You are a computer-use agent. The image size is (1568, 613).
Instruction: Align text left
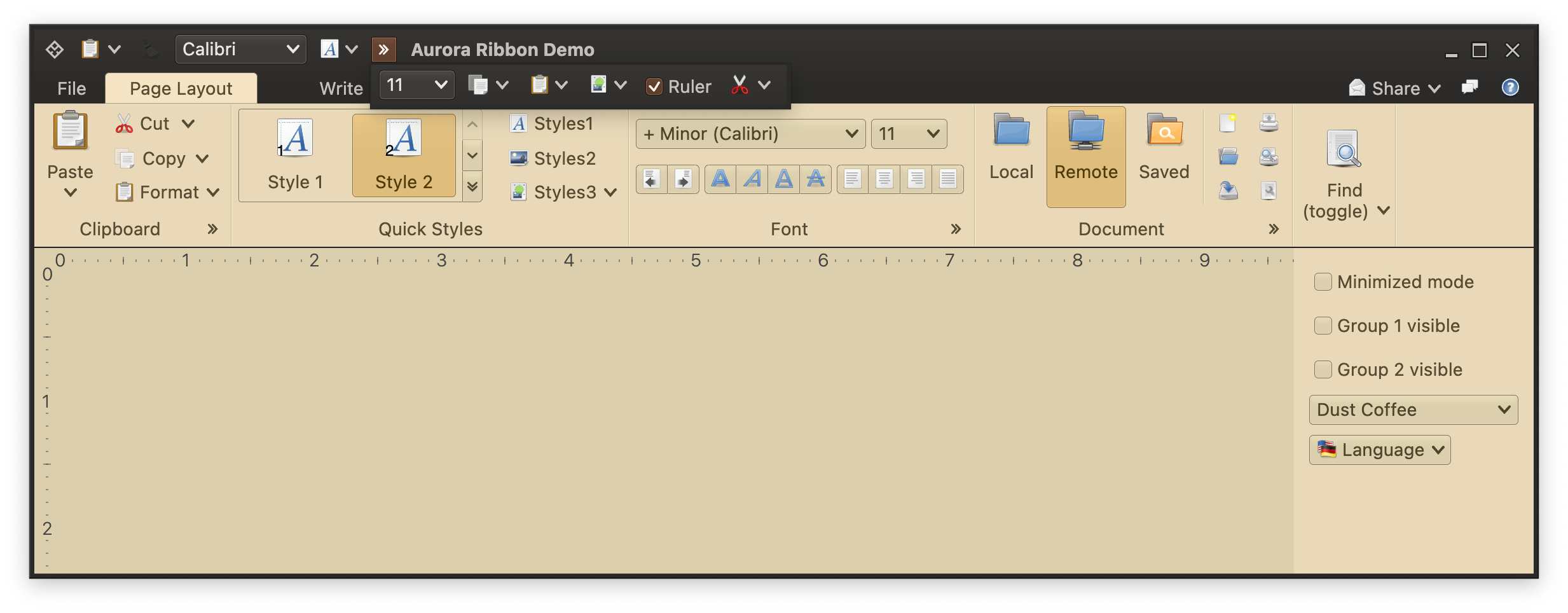(x=853, y=179)
